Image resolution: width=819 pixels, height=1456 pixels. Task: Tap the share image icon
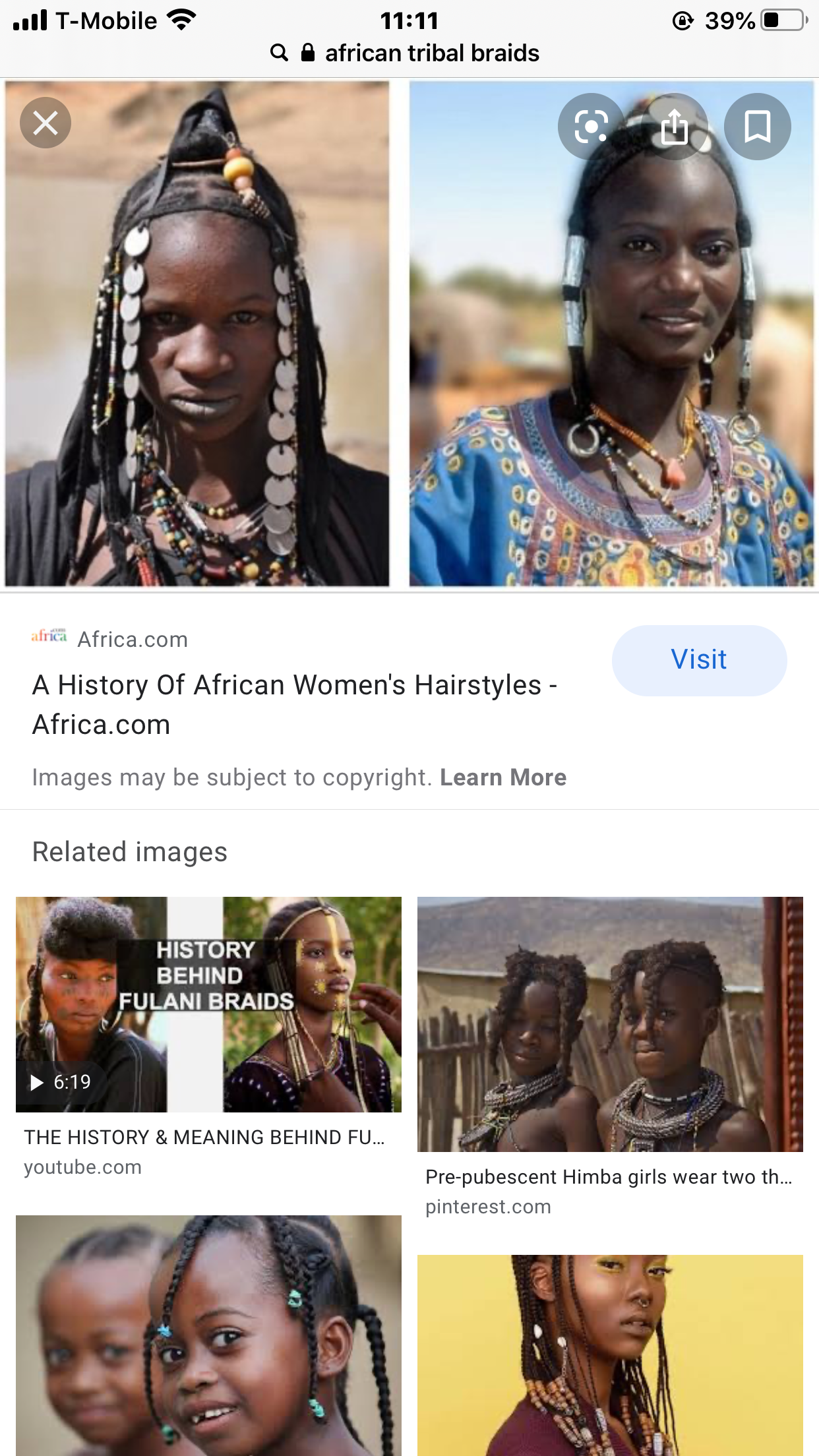674,127
